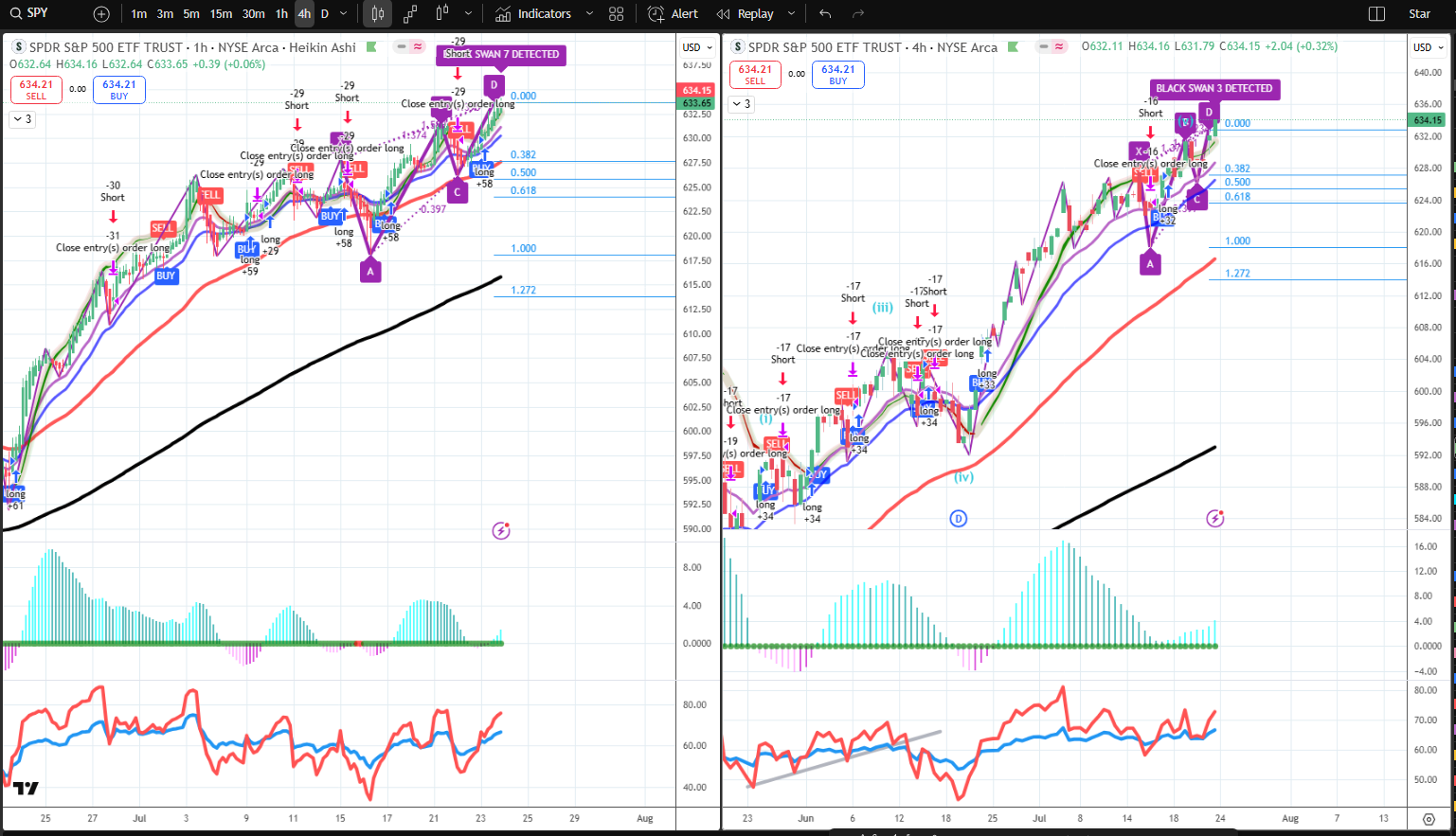The width and height of the screenshot is (1456, 836).
Task: Click the (iv) wave label on 4h chart
Action: click(963, 477)
